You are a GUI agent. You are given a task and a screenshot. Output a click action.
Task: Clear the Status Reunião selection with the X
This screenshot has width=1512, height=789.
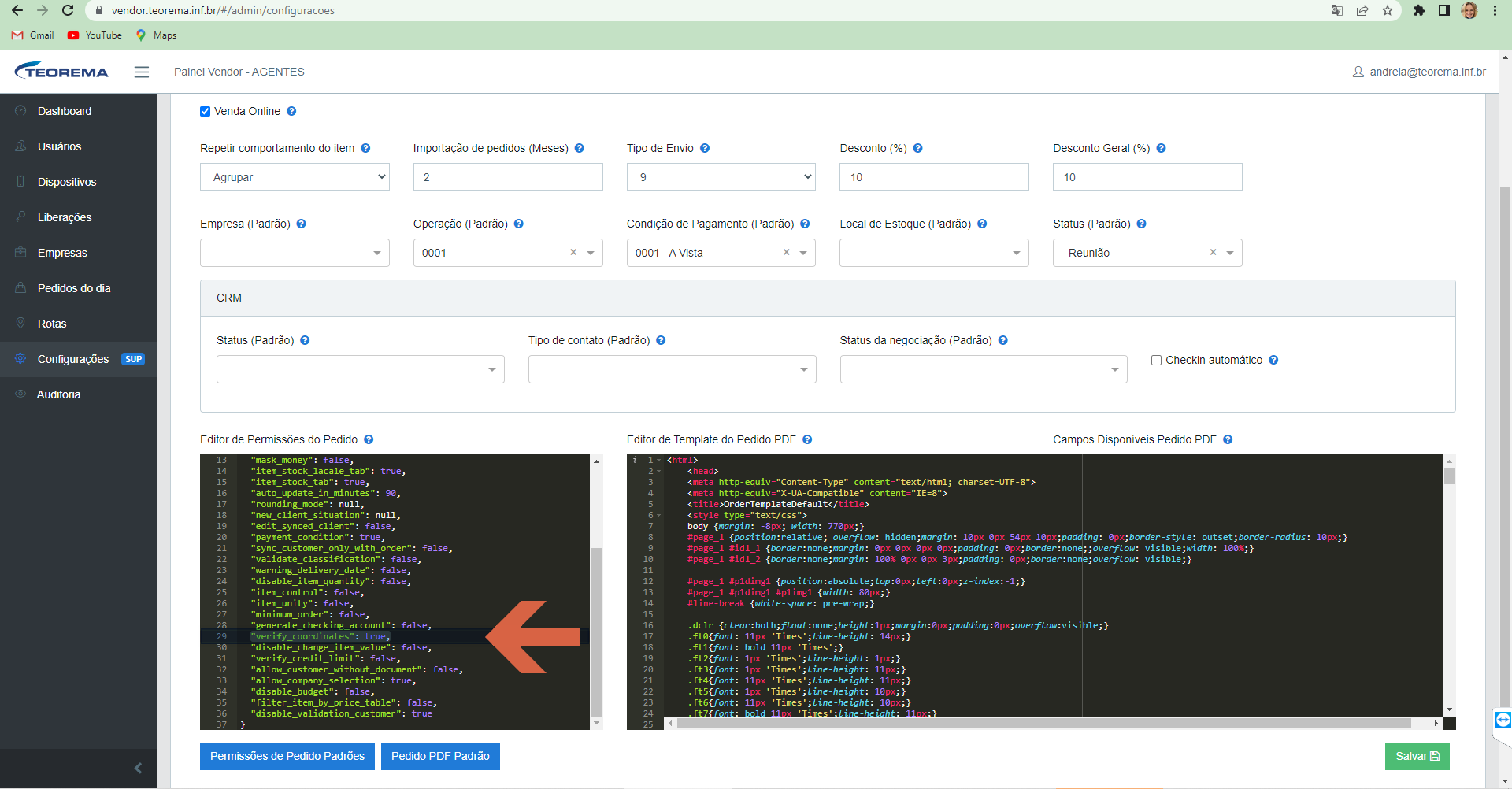click(1213, 252)
